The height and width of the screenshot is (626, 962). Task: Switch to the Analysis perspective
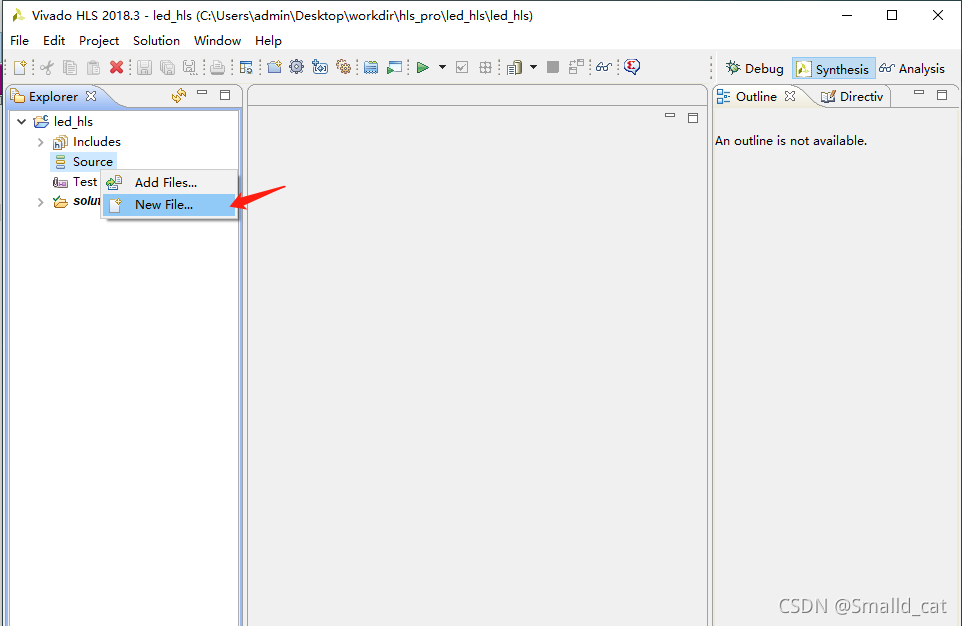coord(912,68)
